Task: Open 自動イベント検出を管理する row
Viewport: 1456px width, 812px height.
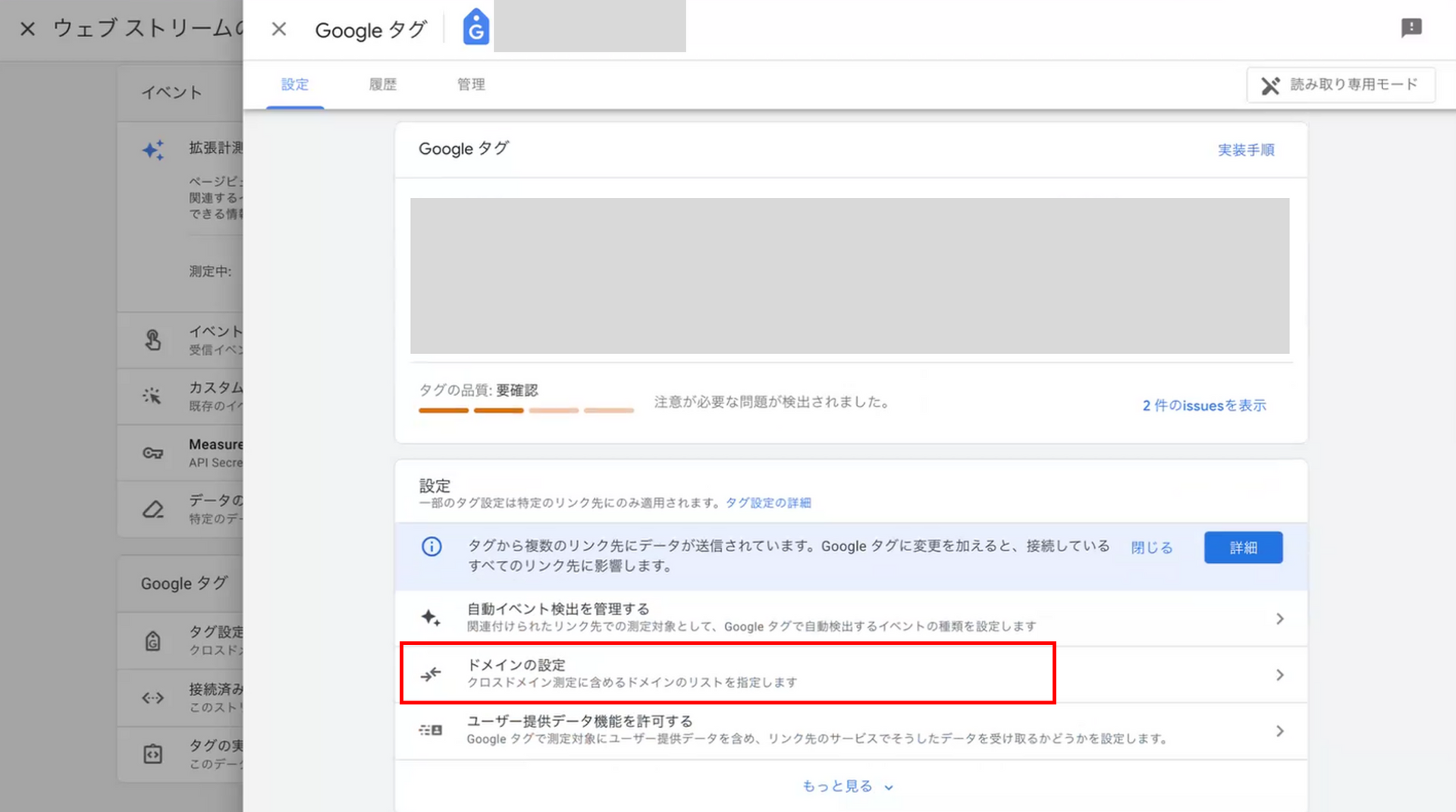Action: click(851, 618)
